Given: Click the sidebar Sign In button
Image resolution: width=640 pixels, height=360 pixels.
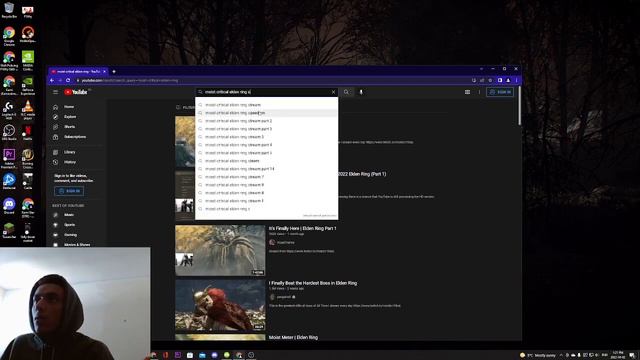Looking at the screenshot, I should (69, 191).
